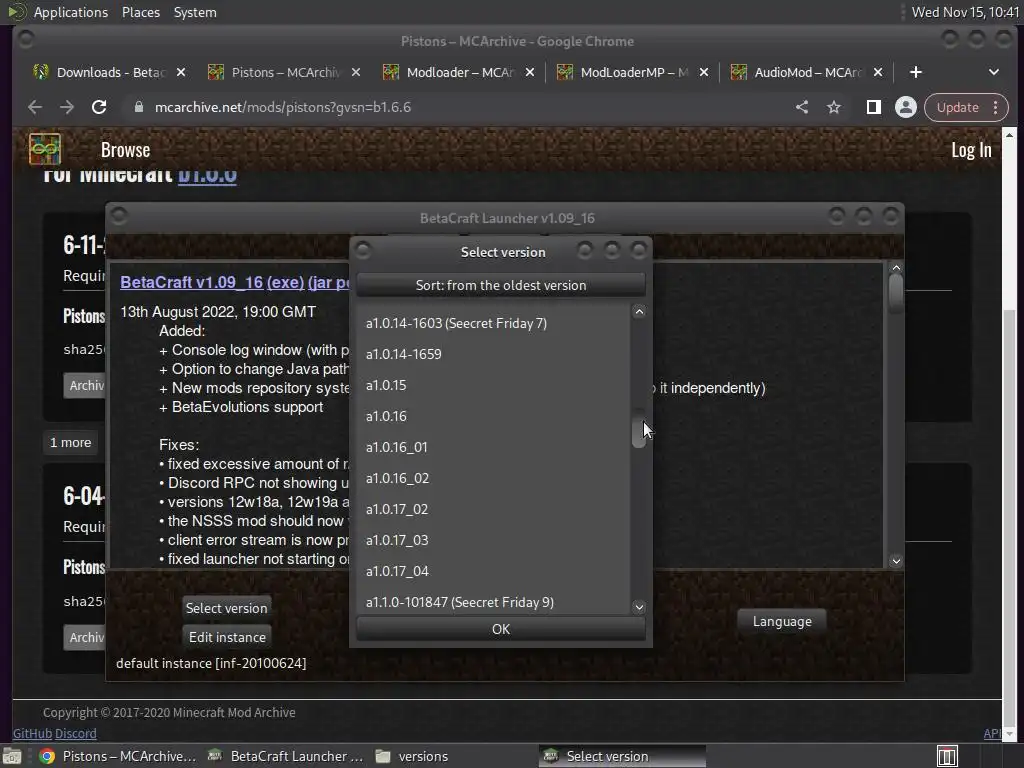1024x768 pixels.
Task: Select version a1.0.17_04
Action: 494,571
